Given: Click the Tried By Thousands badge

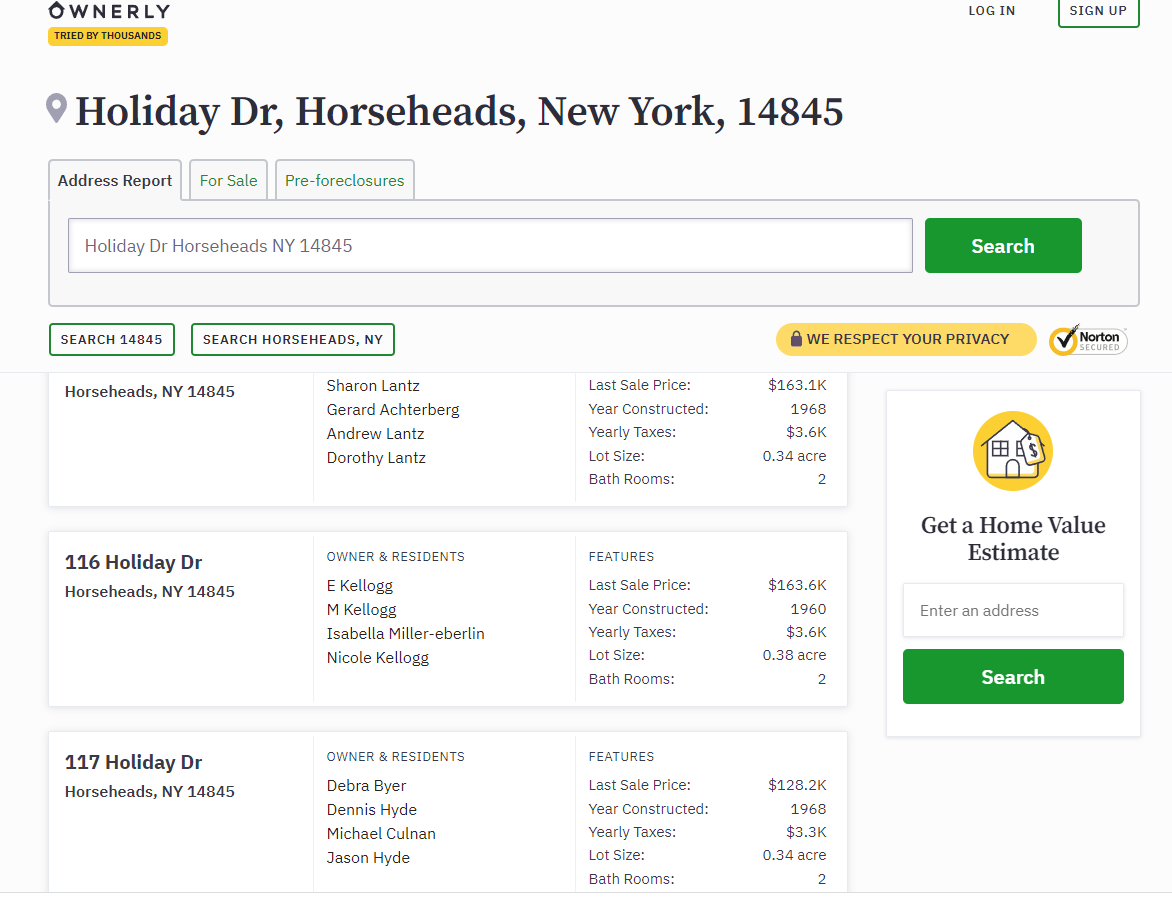Looking at the screenshot, I should (x=108, y=36).
